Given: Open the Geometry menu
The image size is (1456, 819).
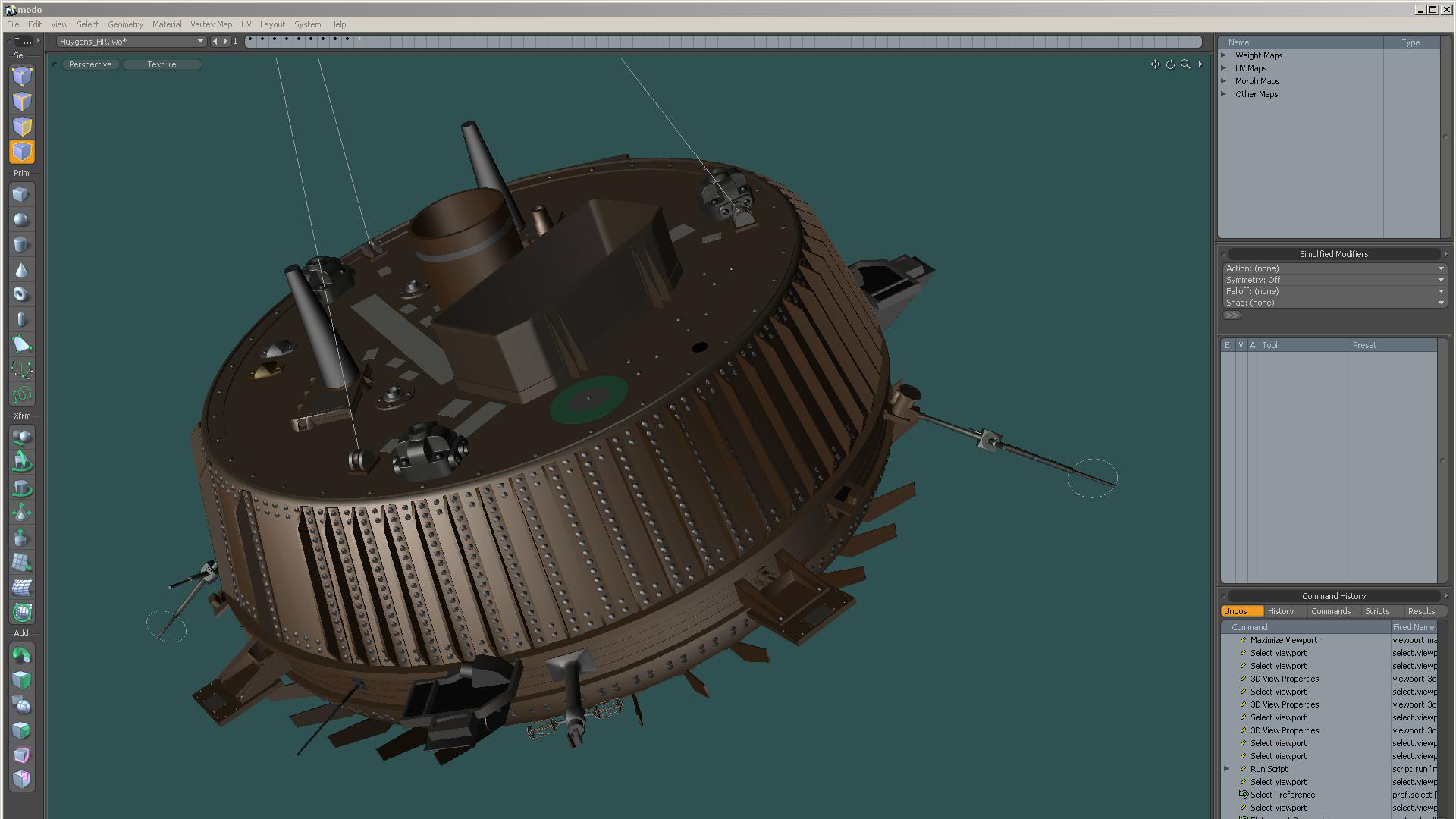Looking at the screenshot, I should 125,24.
